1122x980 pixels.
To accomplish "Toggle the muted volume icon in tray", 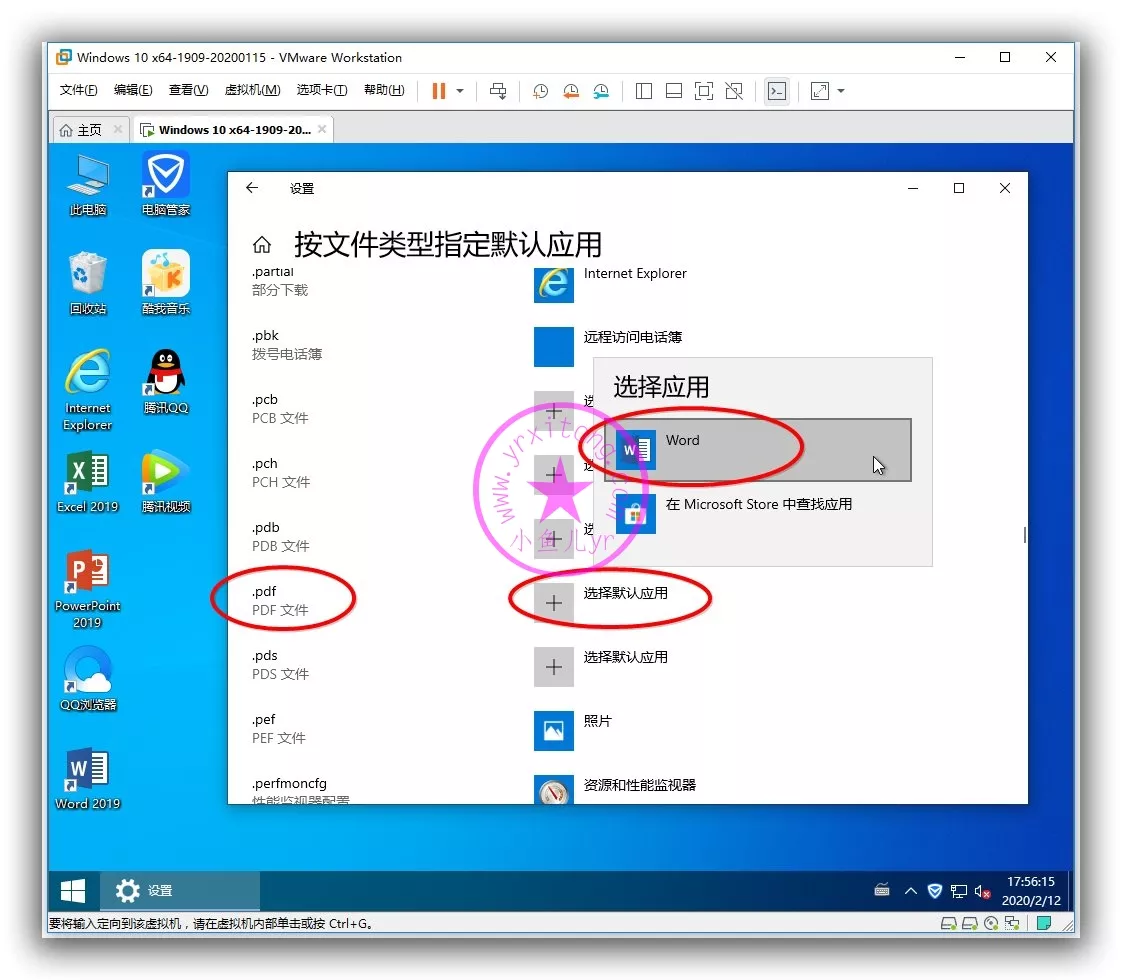I will click(983, 891).
